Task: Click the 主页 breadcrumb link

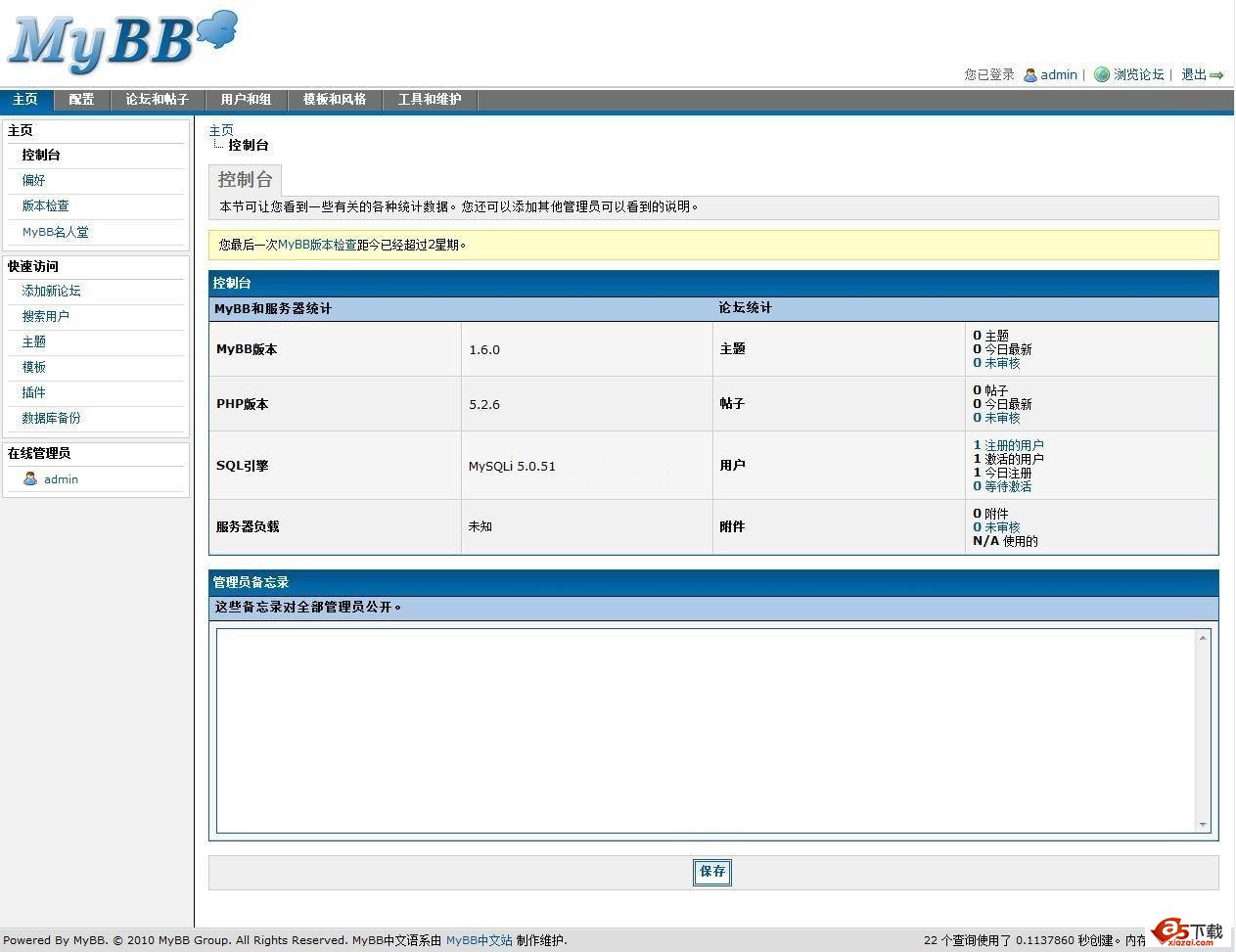Action: point(221,130)
